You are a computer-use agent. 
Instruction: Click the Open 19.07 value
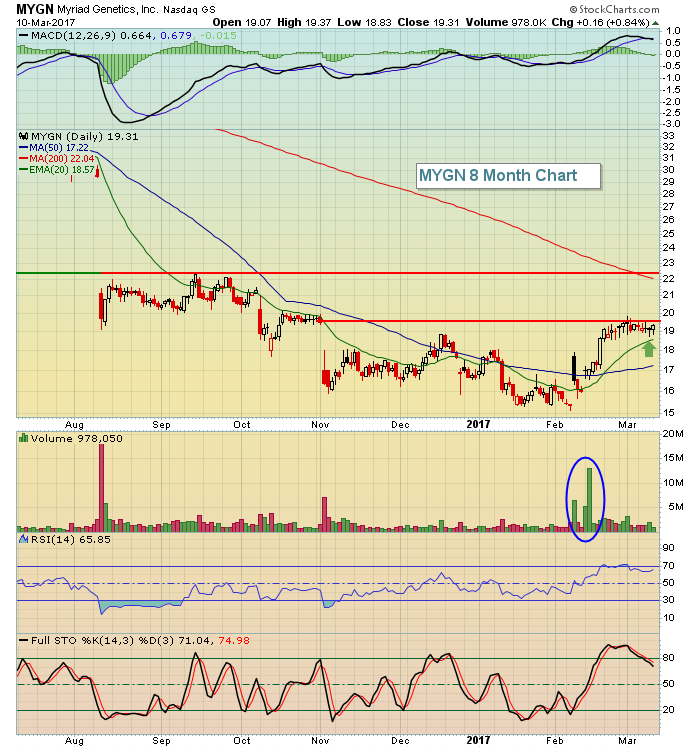click(242, 22)
